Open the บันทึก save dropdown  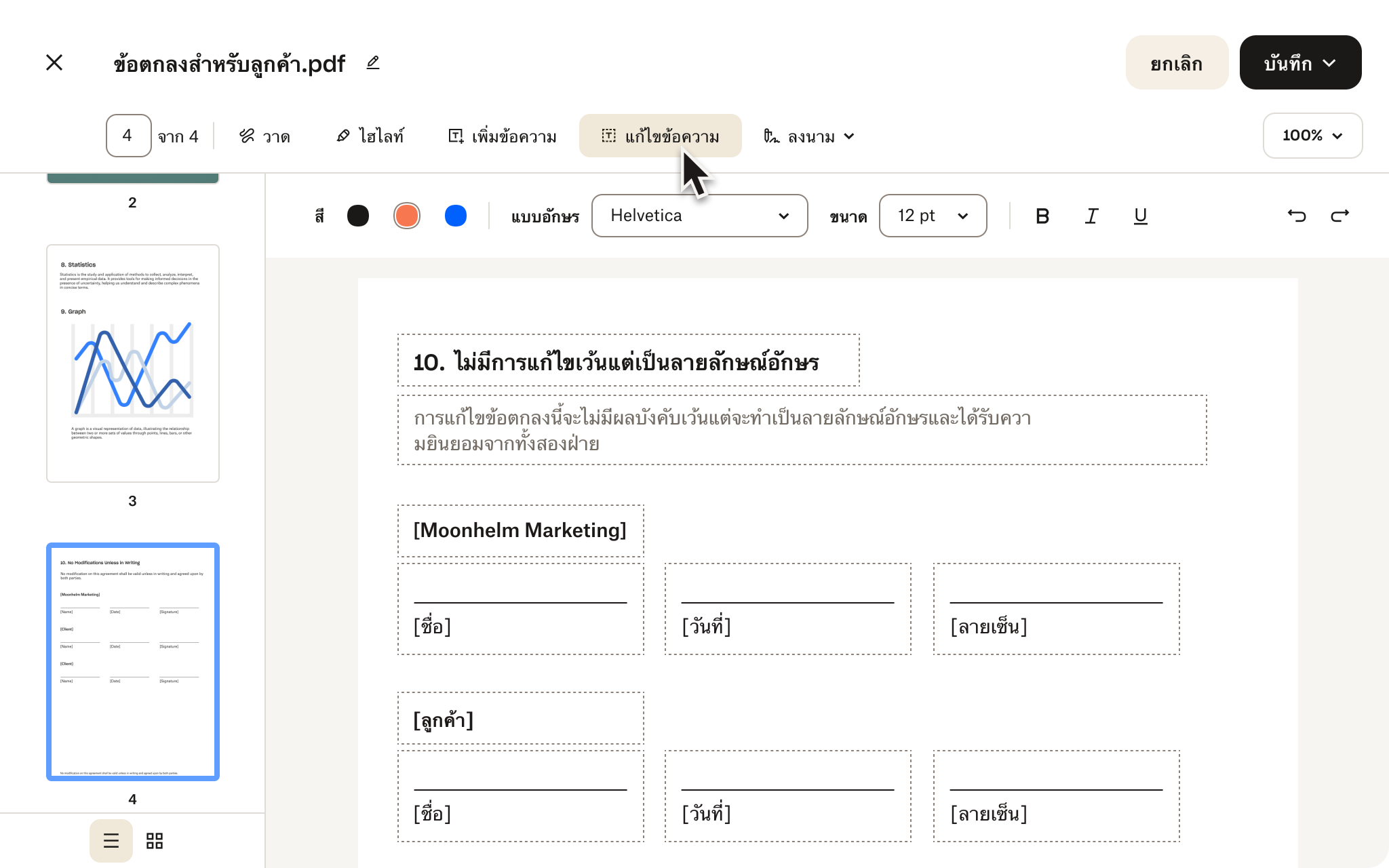pos(1300,62)
